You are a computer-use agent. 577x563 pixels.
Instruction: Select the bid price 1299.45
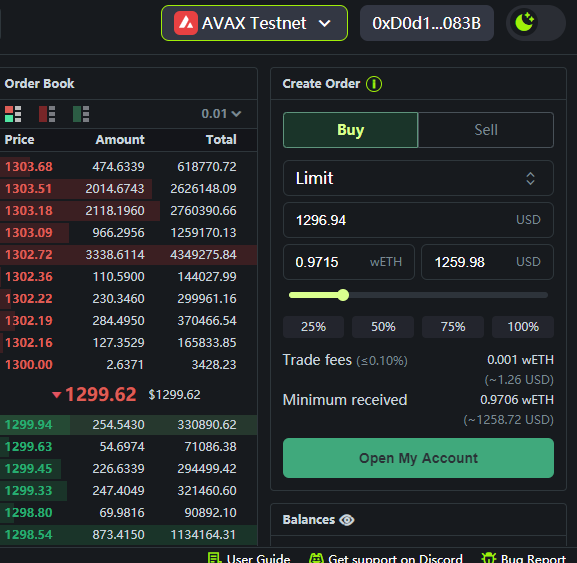(x=29, y=469)
